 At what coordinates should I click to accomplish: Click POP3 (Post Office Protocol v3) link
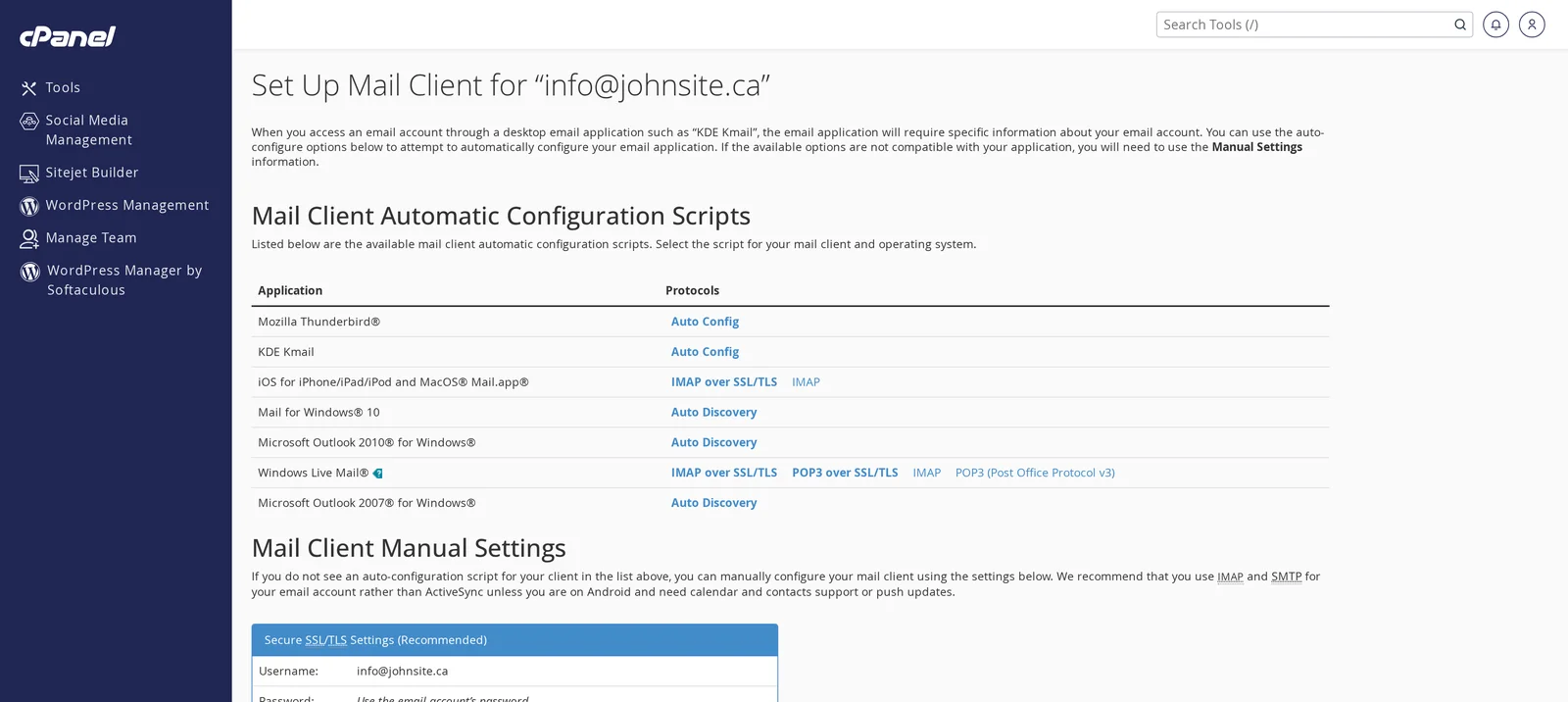tap(1035, 473)
